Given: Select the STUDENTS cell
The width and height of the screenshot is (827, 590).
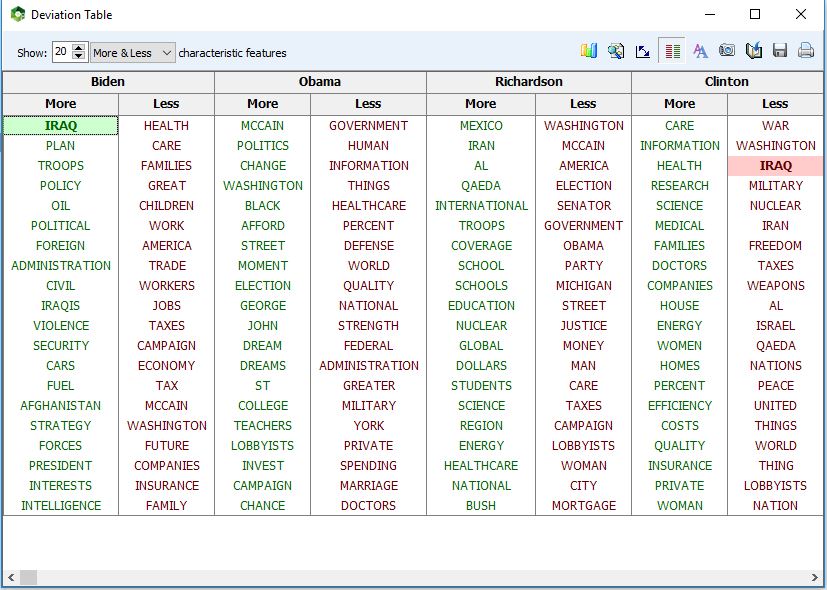Looking at the screenshot, I should pos(481,385).
